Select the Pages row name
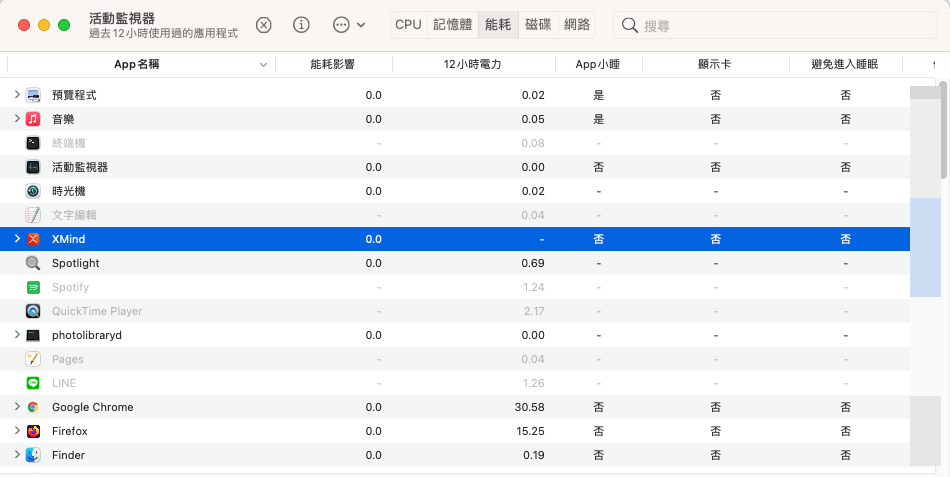This screenshot has height=477, width=950. [68, 359]
